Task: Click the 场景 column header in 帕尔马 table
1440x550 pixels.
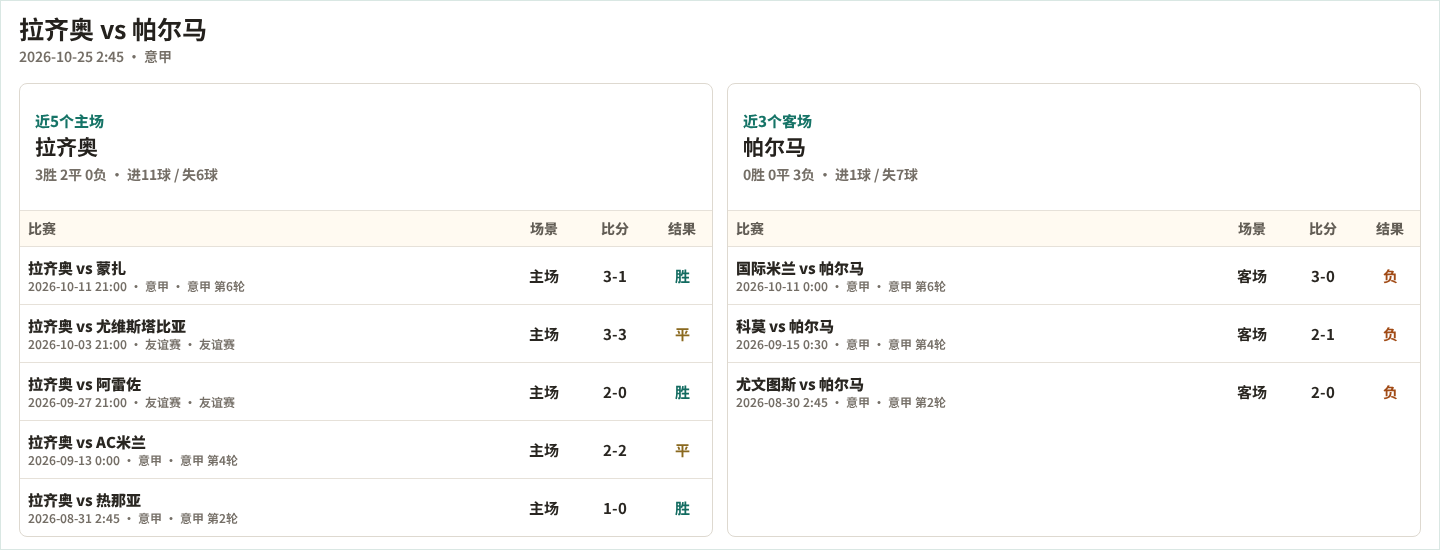Action: (x=1252, y=229)
